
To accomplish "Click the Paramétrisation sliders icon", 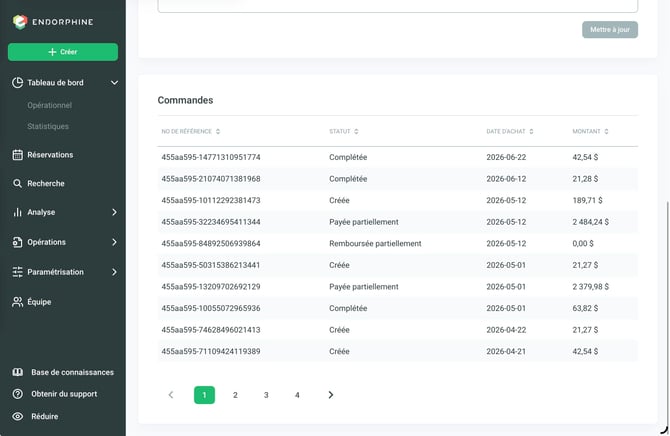I will click(x=18, y=272).
